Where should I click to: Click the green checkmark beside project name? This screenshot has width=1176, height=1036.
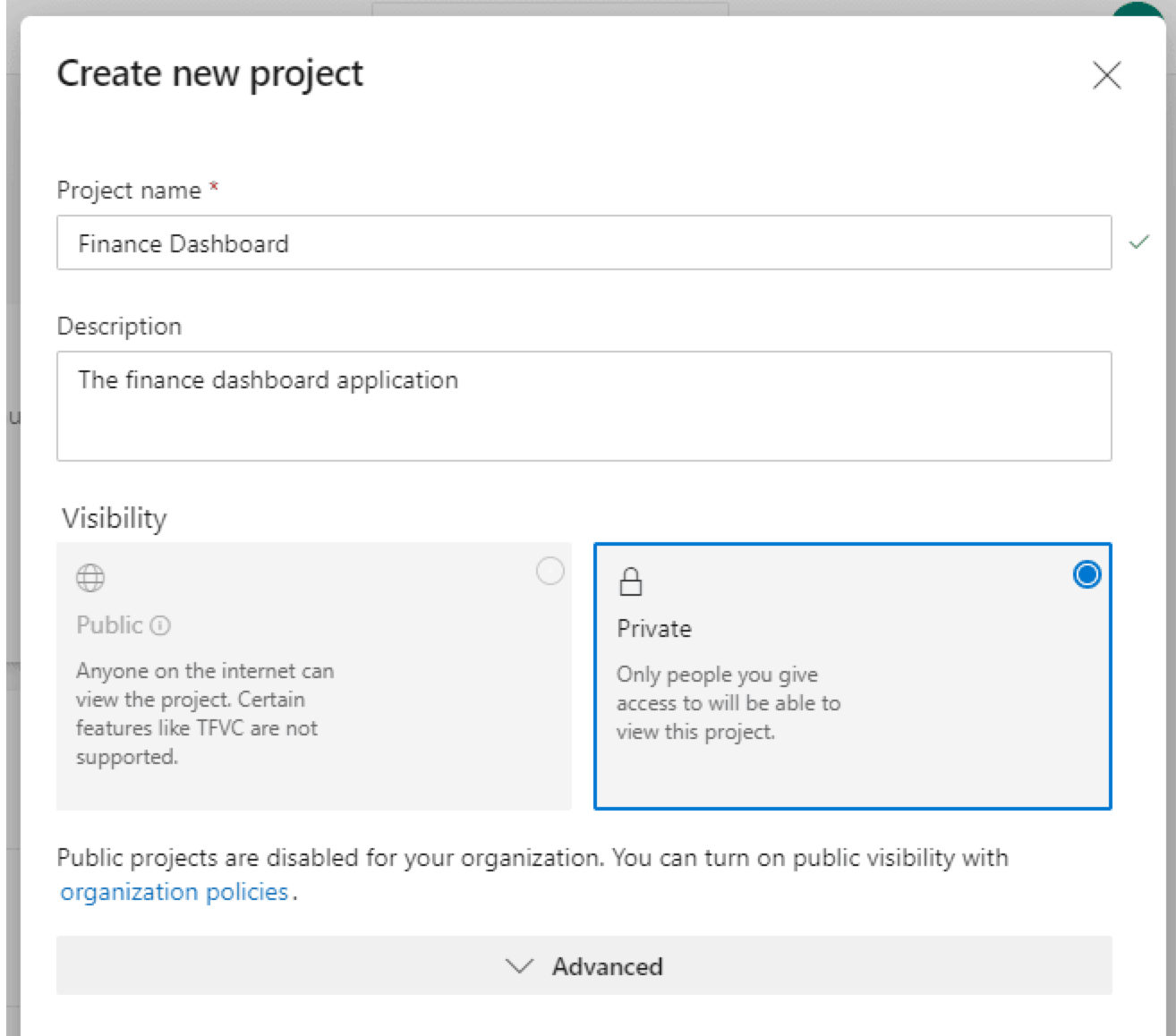click(1138, 242)
